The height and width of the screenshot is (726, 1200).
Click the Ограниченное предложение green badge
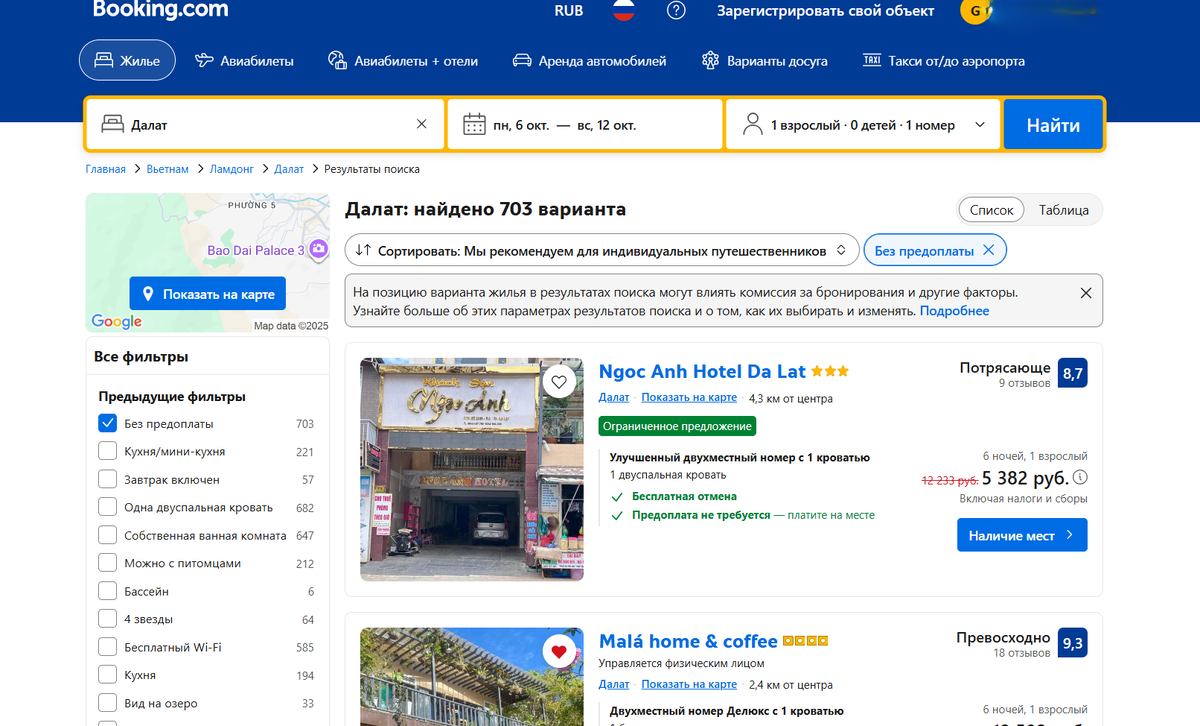(x=677, y=426)
